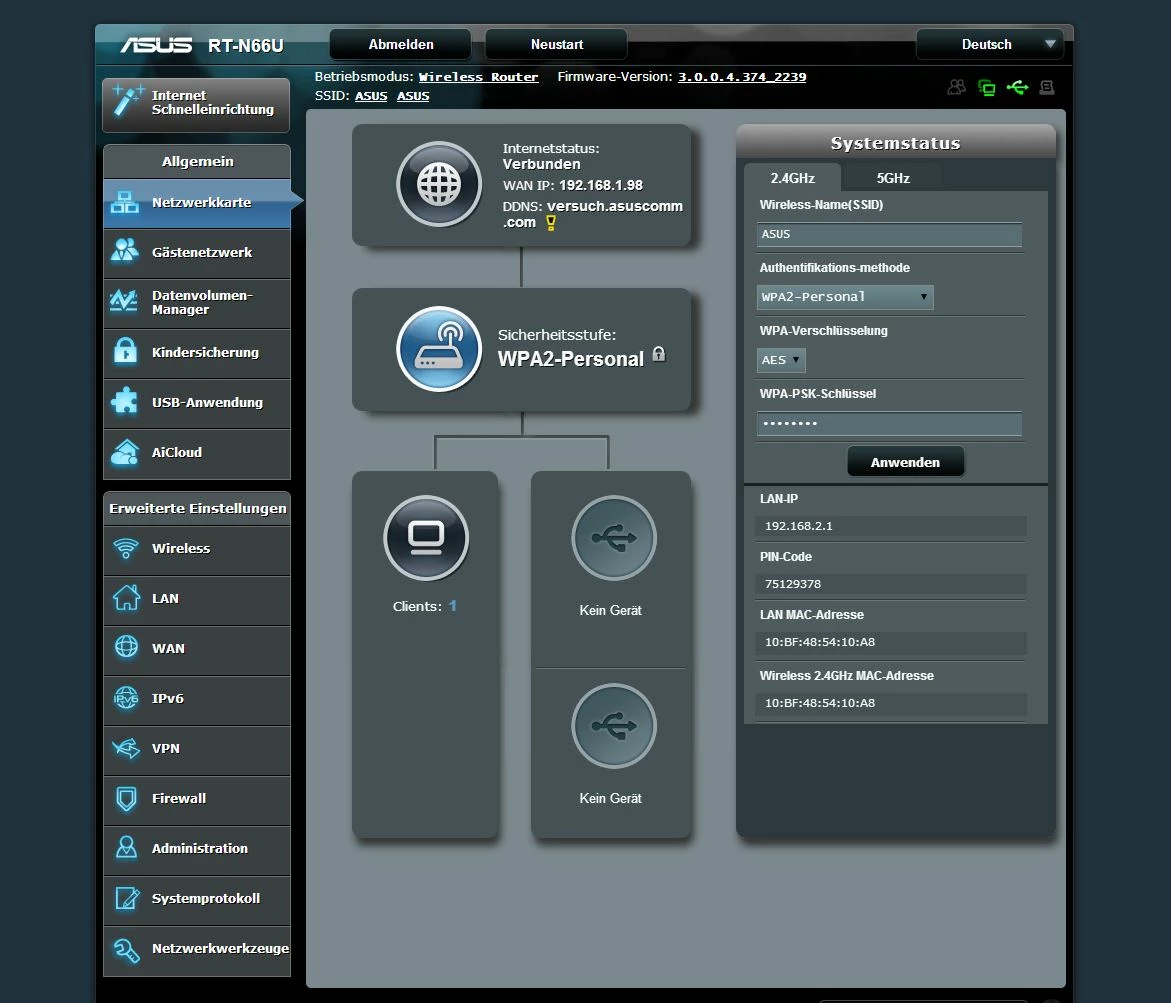Focus the WPA-PSK-Schlüssel password field
The width and height of the screenshot is (1171, 1003).
click(x=889, y=423)
